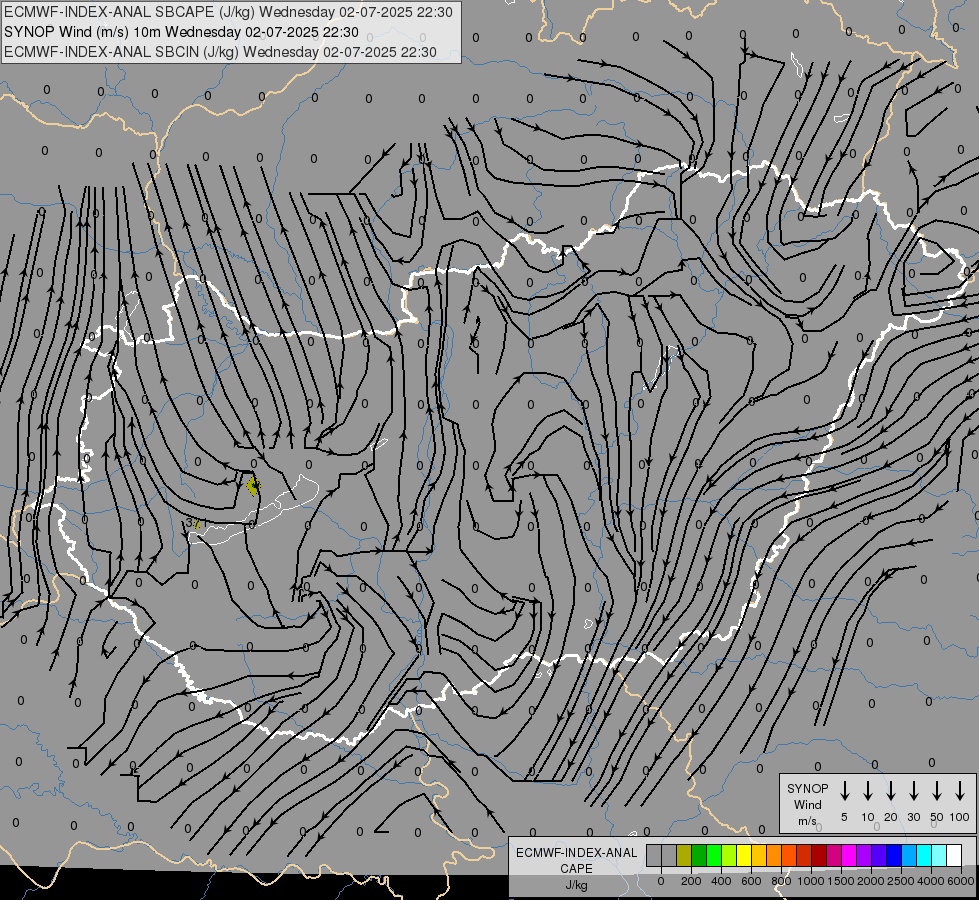Pick the pure yellow CAPE legend swatch
979x900 pixels.
(x=744, y=855)
